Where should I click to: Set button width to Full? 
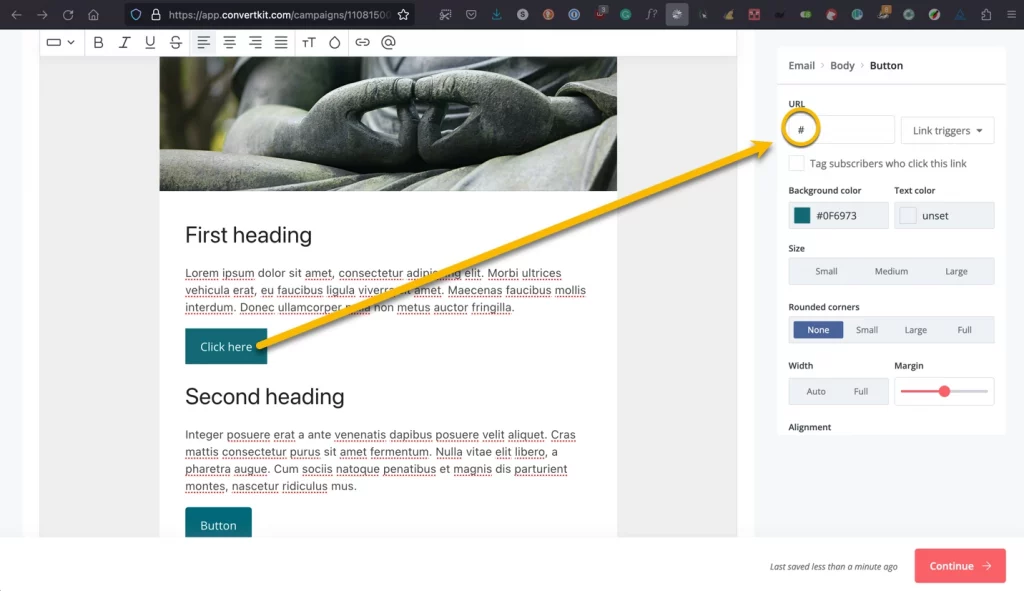tap(860, 391)
